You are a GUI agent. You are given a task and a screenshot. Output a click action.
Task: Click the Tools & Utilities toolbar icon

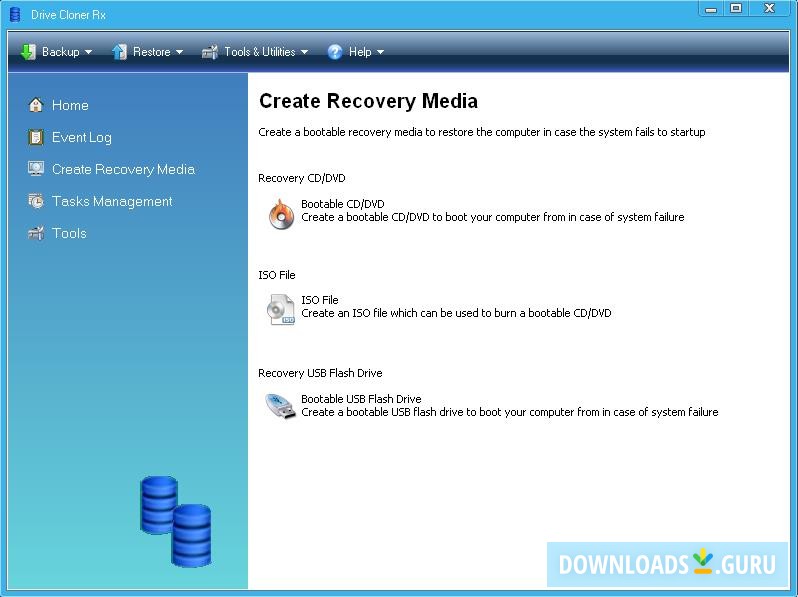210,52
